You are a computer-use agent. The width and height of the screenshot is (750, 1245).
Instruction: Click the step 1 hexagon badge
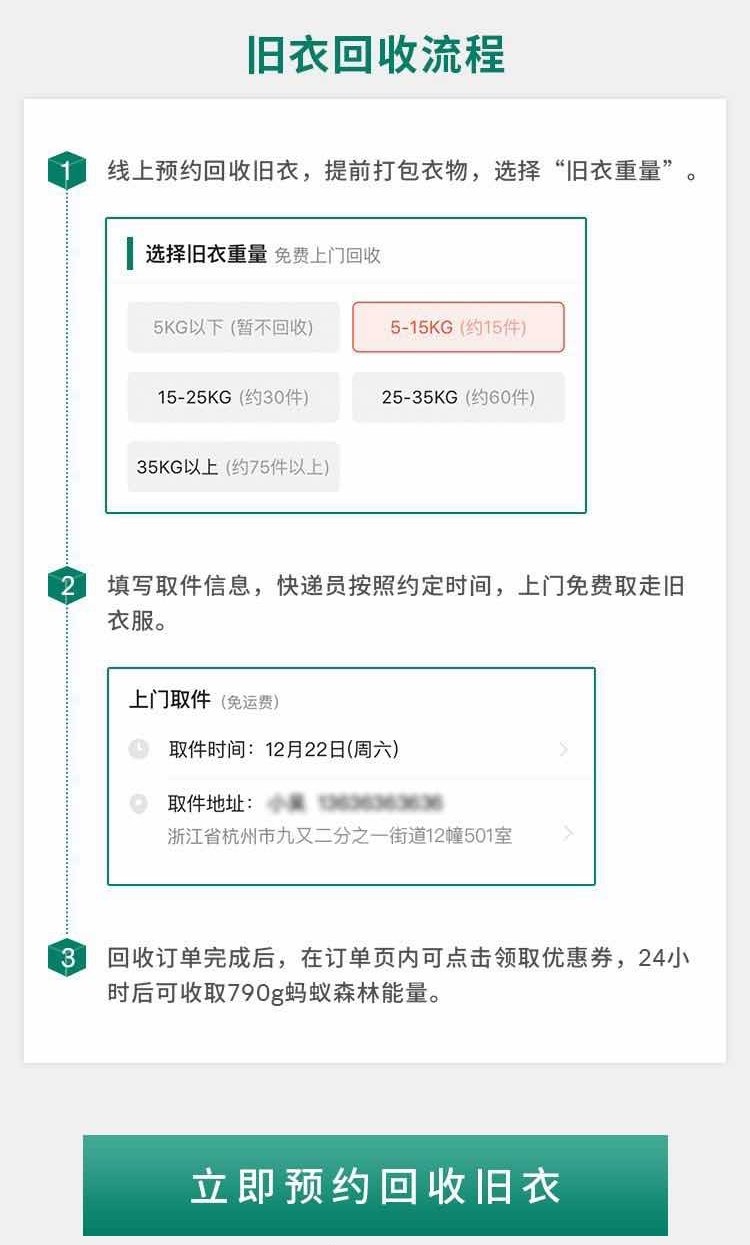(x=67, y=170)
